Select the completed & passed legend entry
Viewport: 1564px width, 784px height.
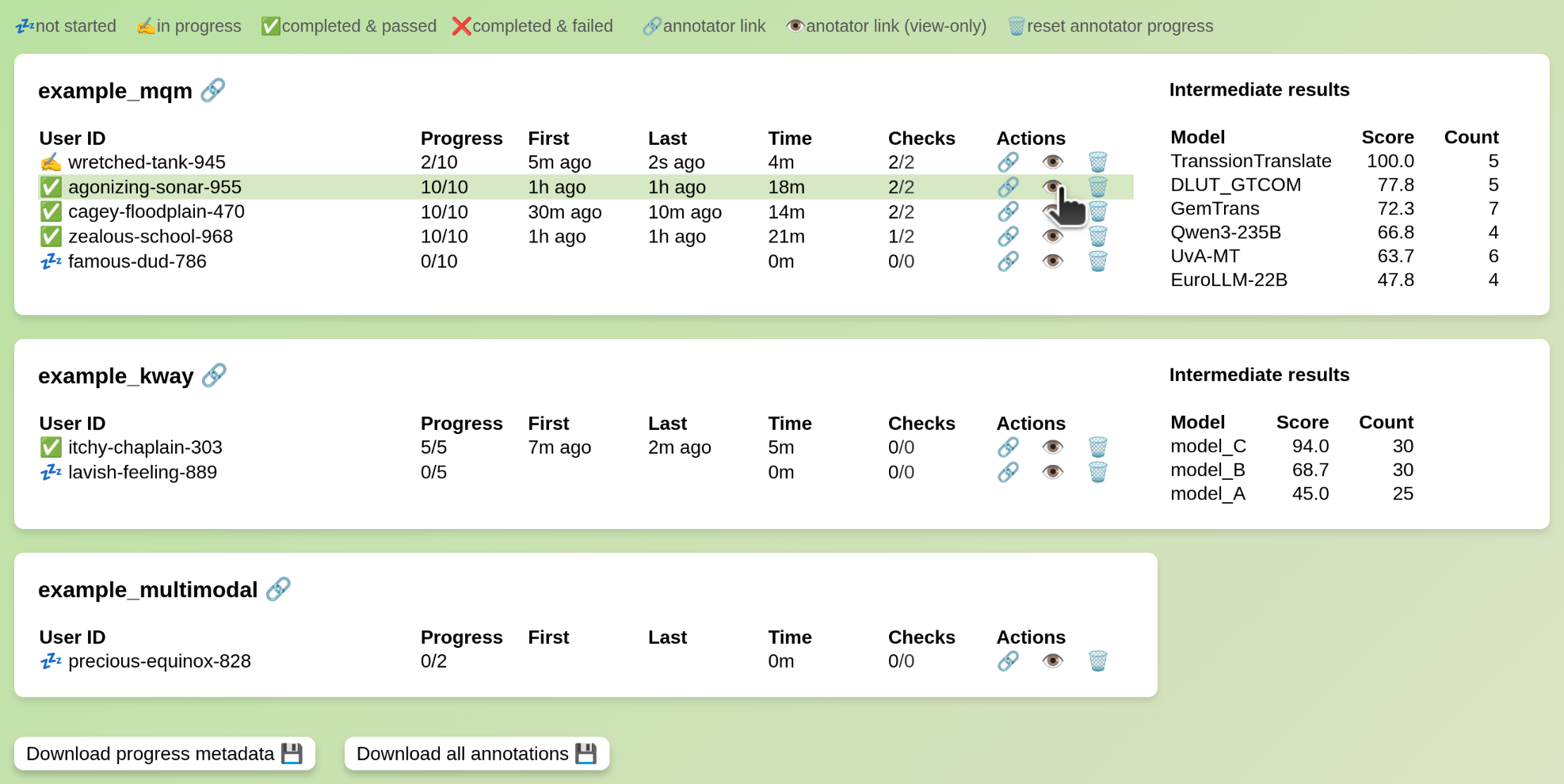coord(348,25)
